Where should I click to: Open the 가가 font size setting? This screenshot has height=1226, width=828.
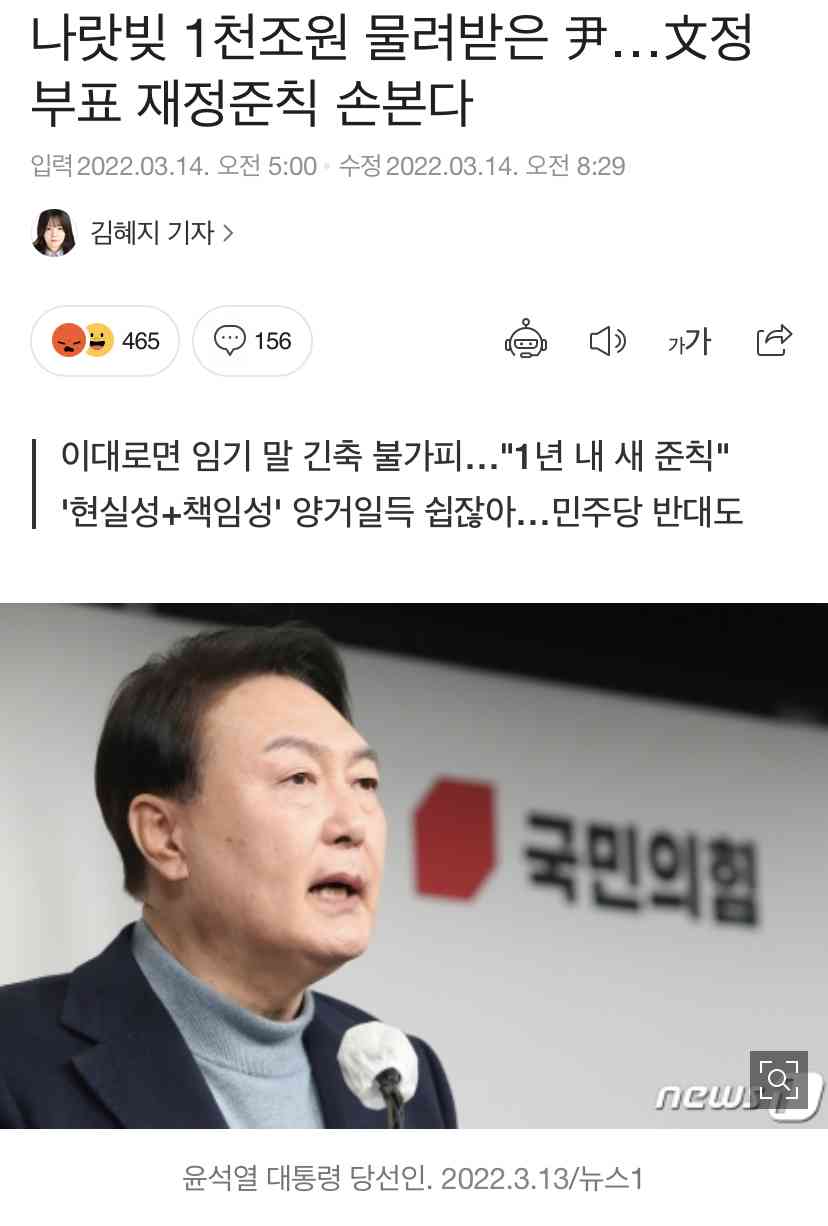click(x=689, y=342)
